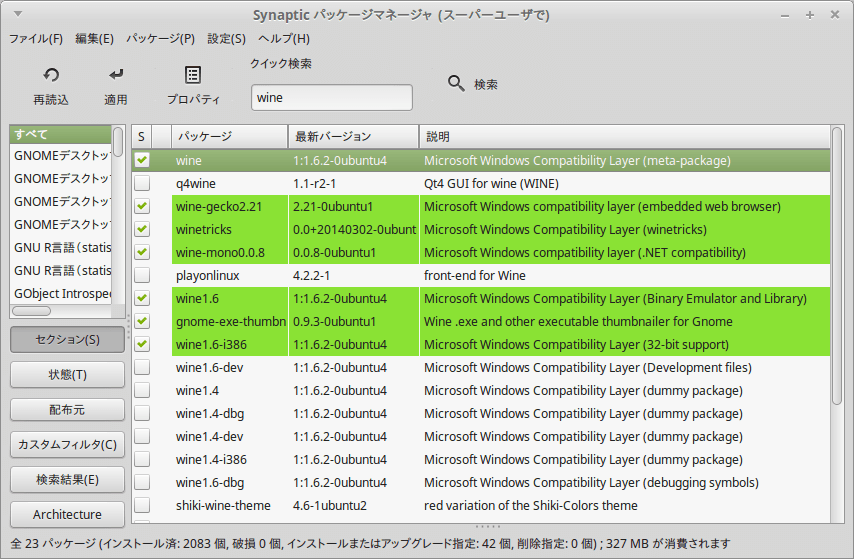Click the 状態(T) filter button
The width and height of the screenshot is (854, 559).
(x=68, y=375)
